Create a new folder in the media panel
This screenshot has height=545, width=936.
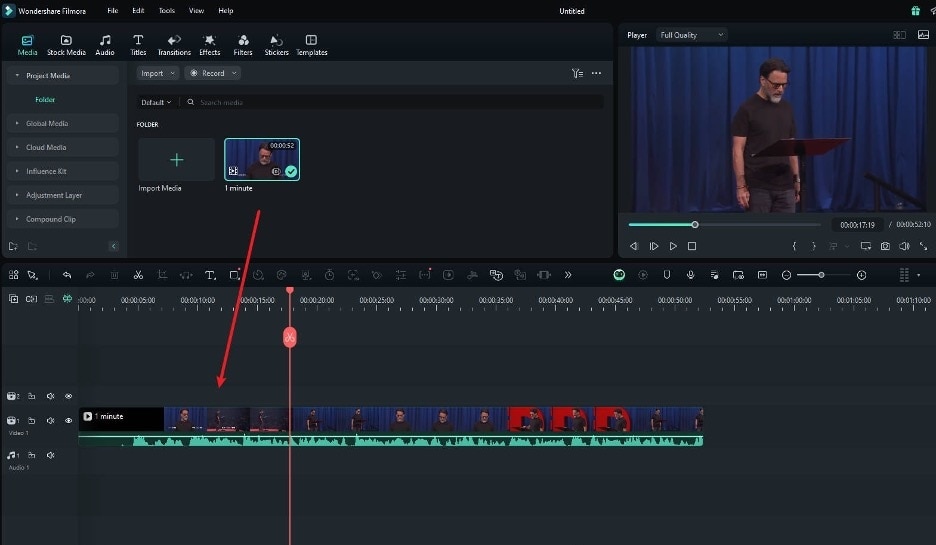(13, 246)
